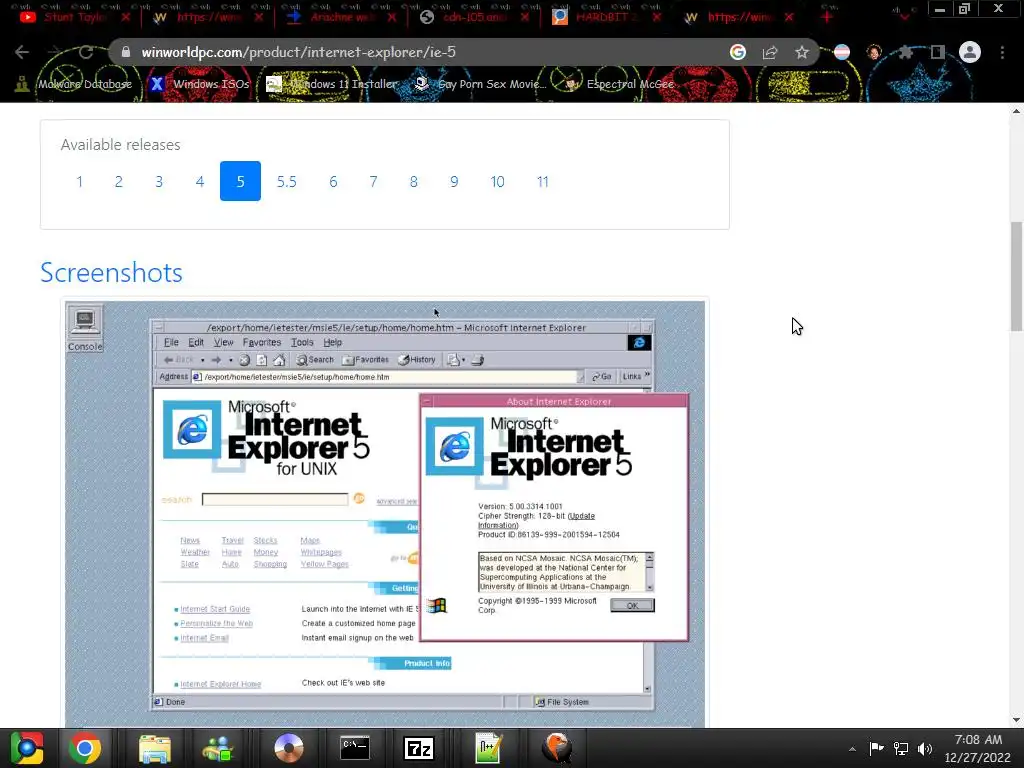Select release 5.5 of Internet Explorer

(287, 182)
